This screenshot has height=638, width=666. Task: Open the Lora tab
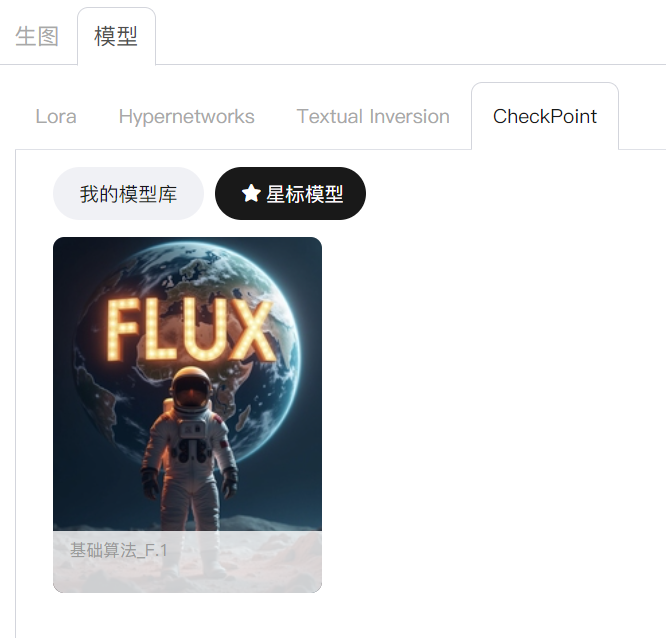point(56,116)
